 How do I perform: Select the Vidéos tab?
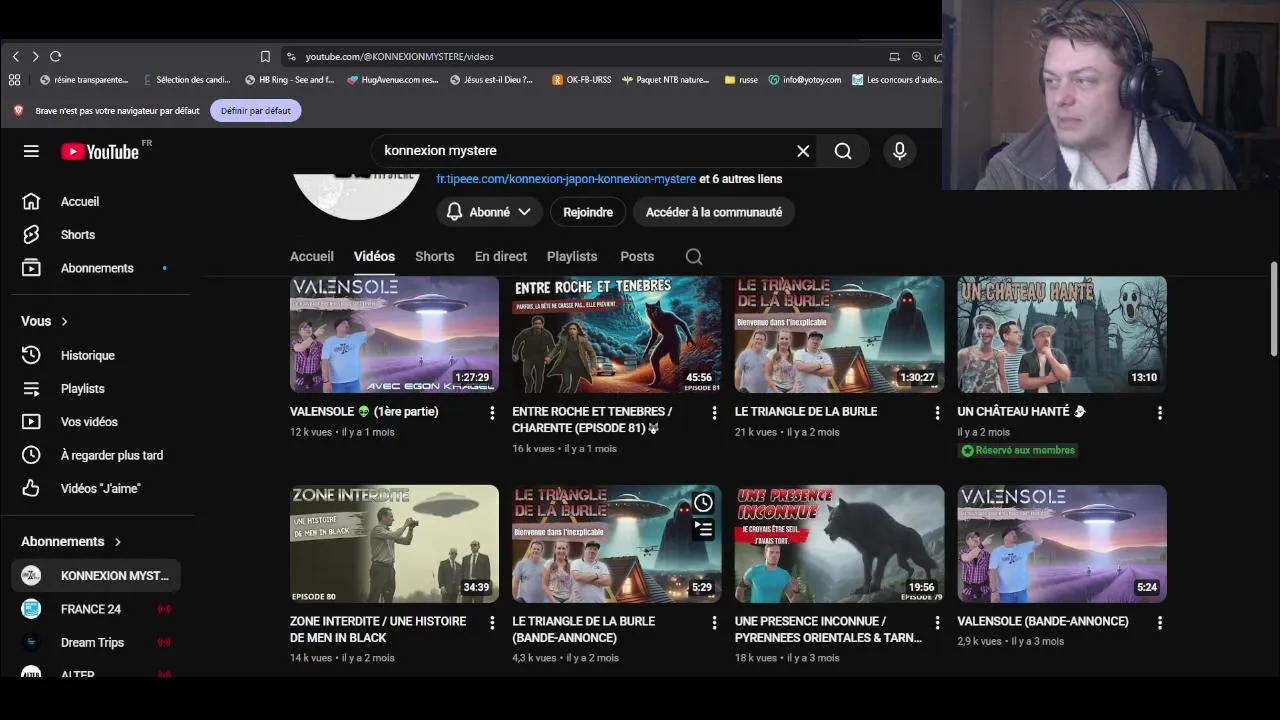pos(374,257)
